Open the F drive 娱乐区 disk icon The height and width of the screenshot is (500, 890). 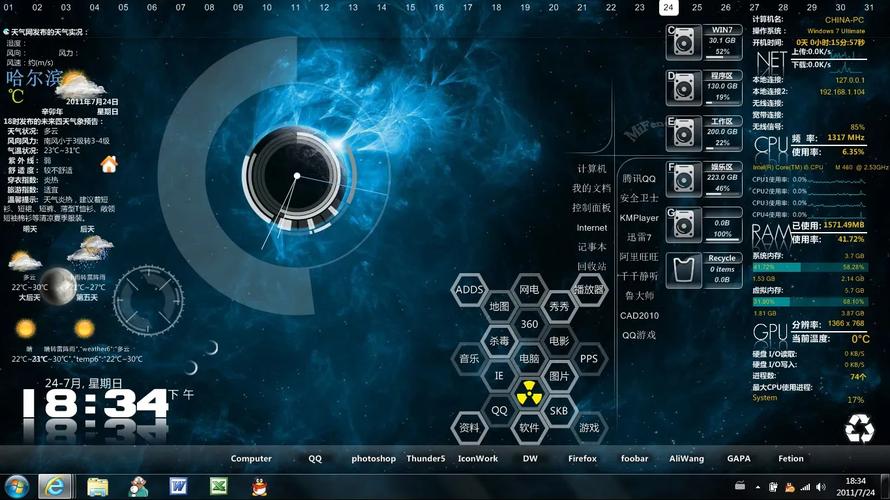tap(683, 179)
